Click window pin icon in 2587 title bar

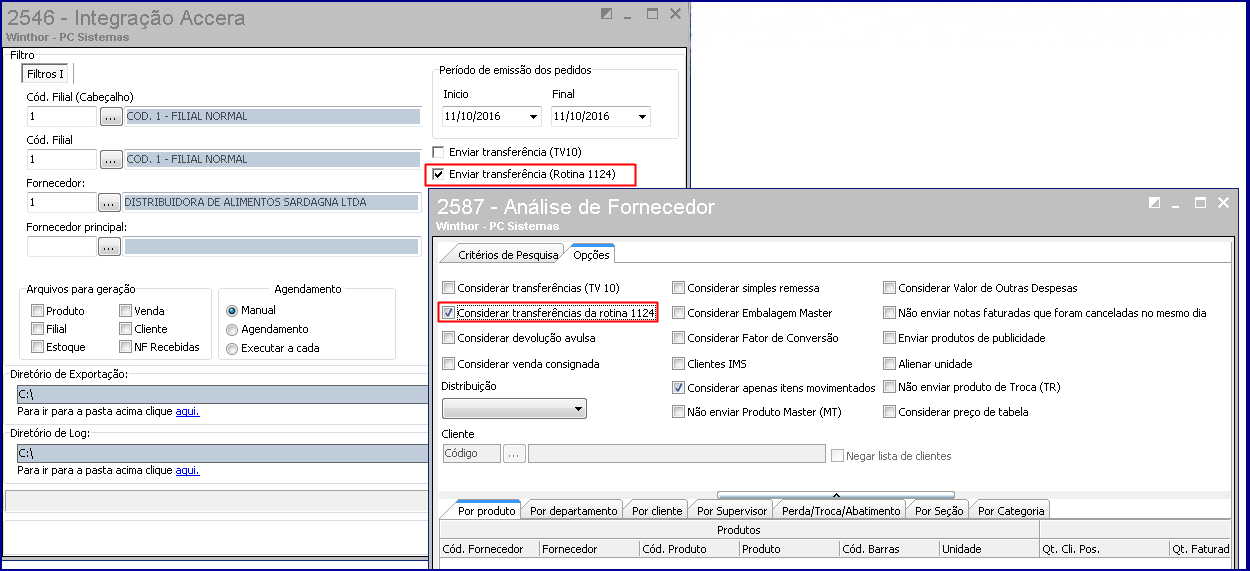tap(1154, 203)
